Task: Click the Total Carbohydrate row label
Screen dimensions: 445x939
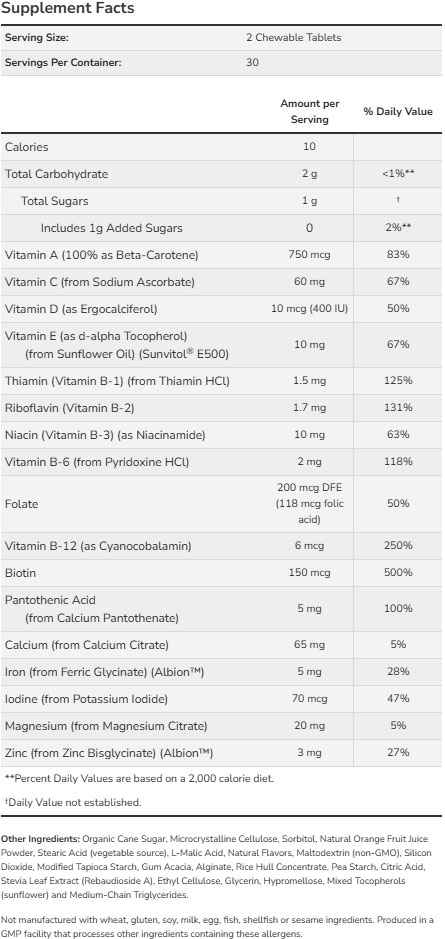Action: [x=56, y=174]
